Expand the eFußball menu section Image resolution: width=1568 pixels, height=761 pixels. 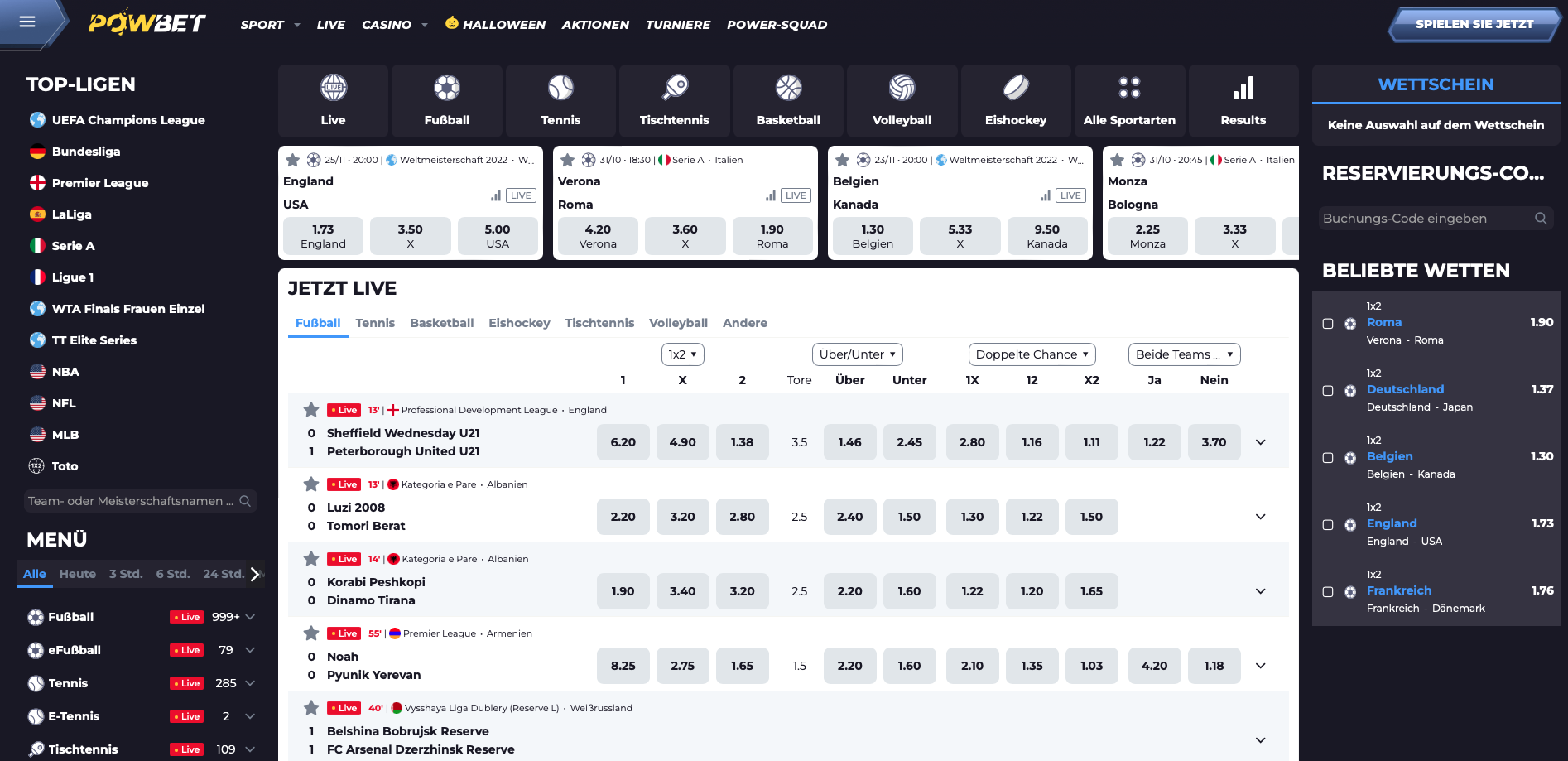point(250,650)
